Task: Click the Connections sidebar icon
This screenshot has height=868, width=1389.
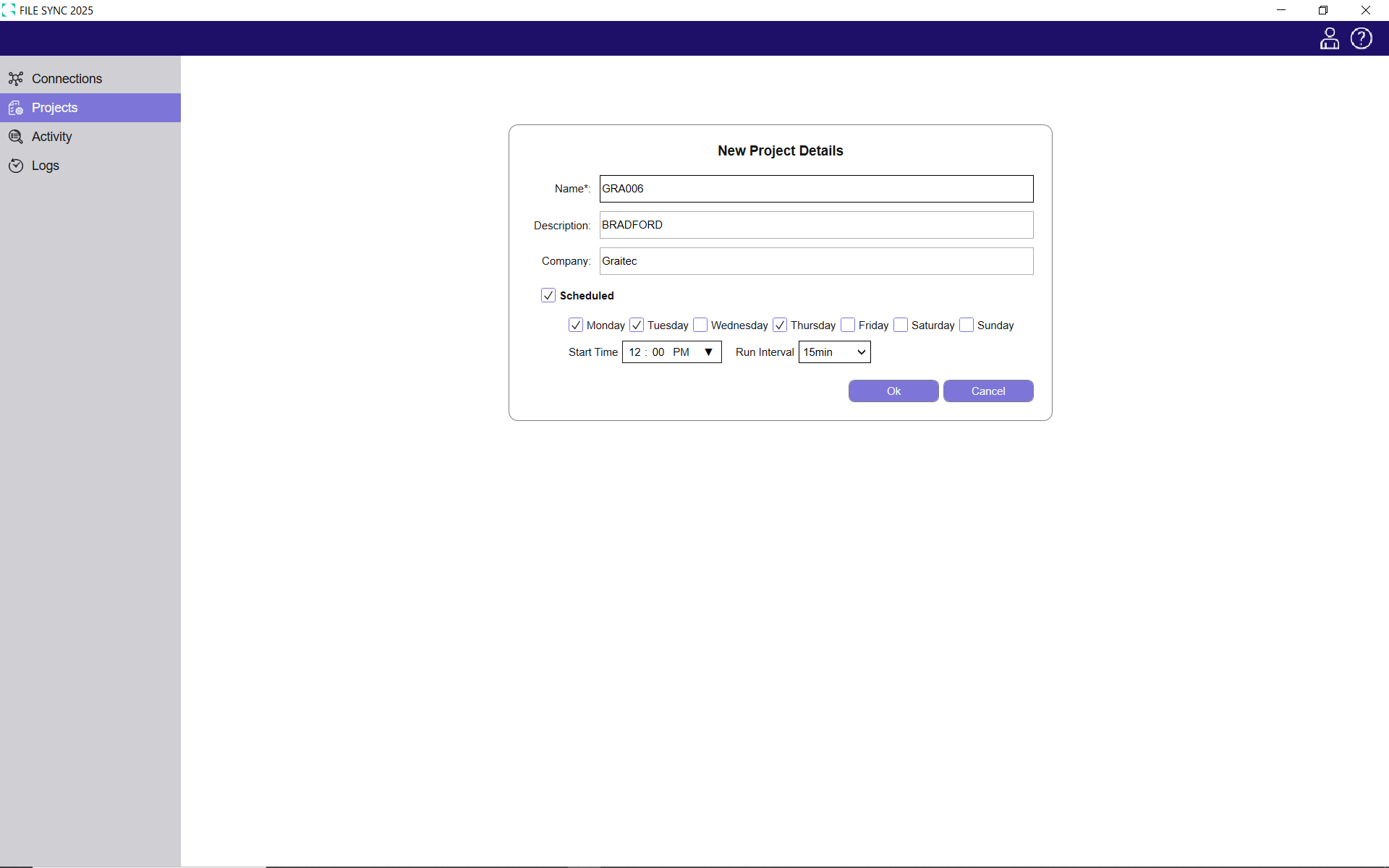Action: [x=16, y=78]
